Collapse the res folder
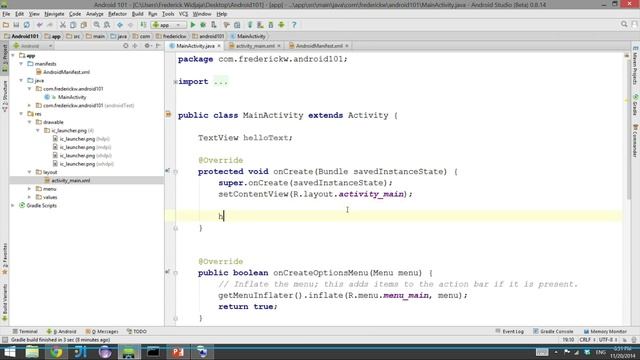 (x=21, y=114)
